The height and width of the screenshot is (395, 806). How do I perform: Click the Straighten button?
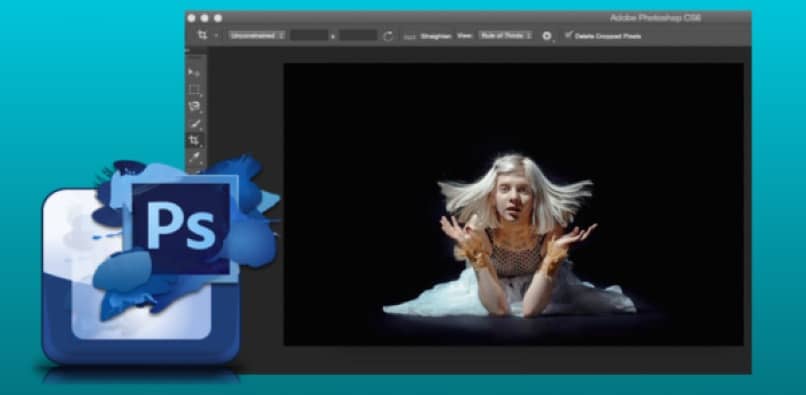(x=435, y=36)
